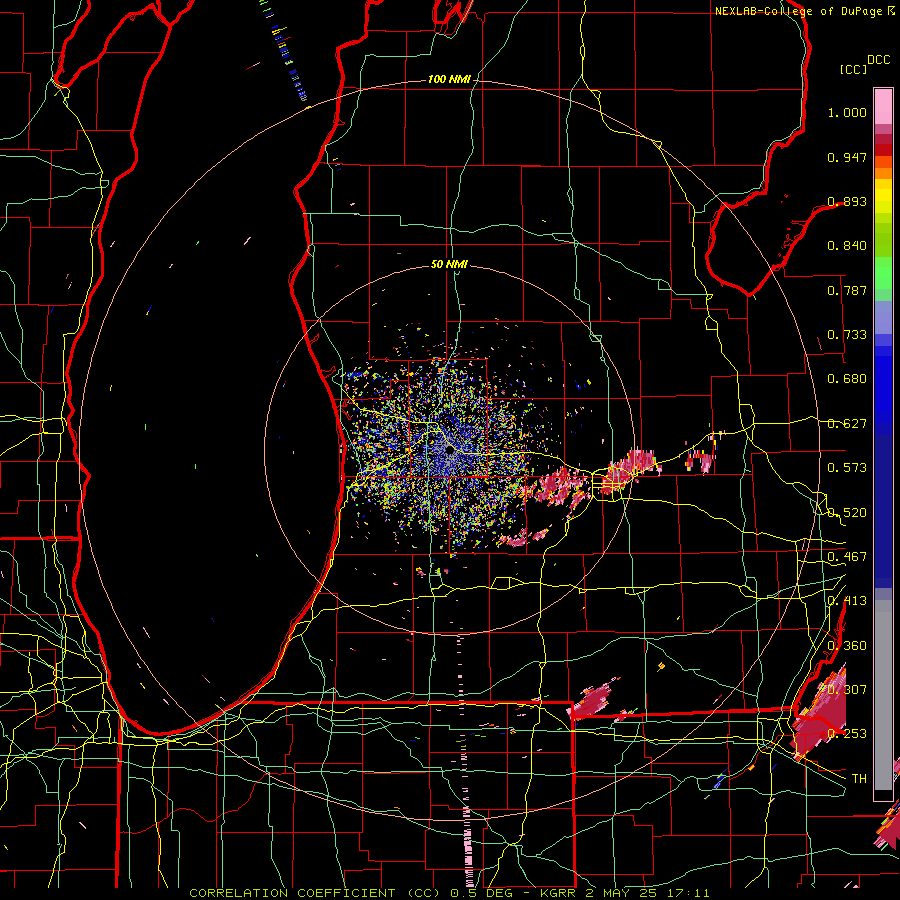Image resolution: width=900 pixels, height=900 pixels.
Task: Click the CORRELATION COEFFICIENT (CC) caption text
Action: (315, 893)
